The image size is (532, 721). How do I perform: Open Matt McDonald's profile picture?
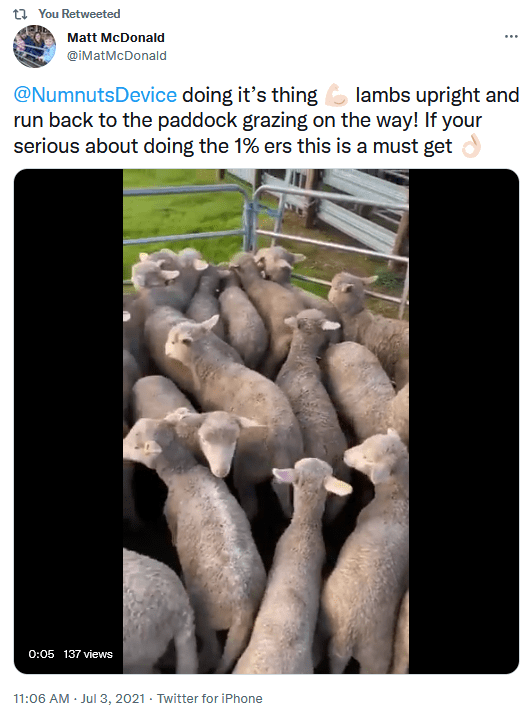click(34, 46)
